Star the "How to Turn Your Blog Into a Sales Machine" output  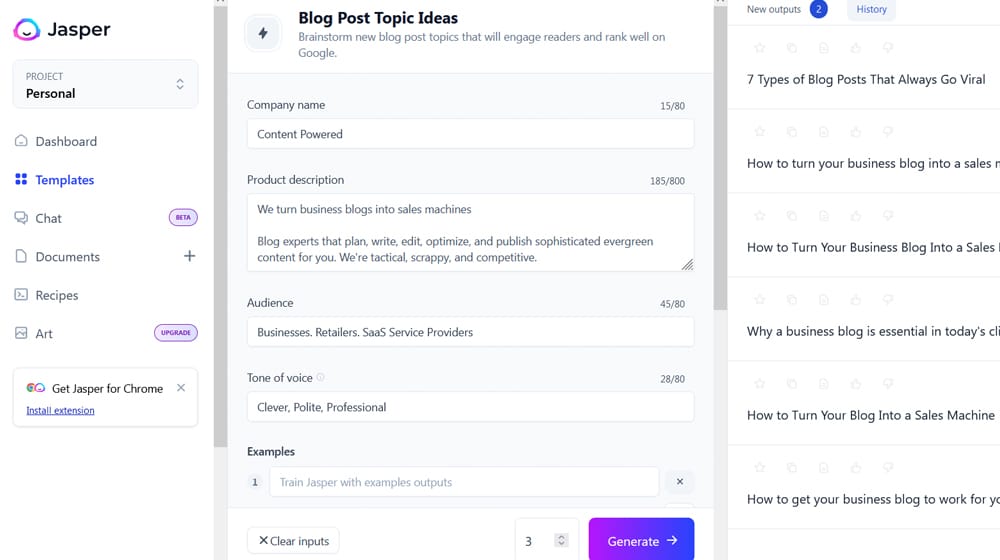[760, 384]
